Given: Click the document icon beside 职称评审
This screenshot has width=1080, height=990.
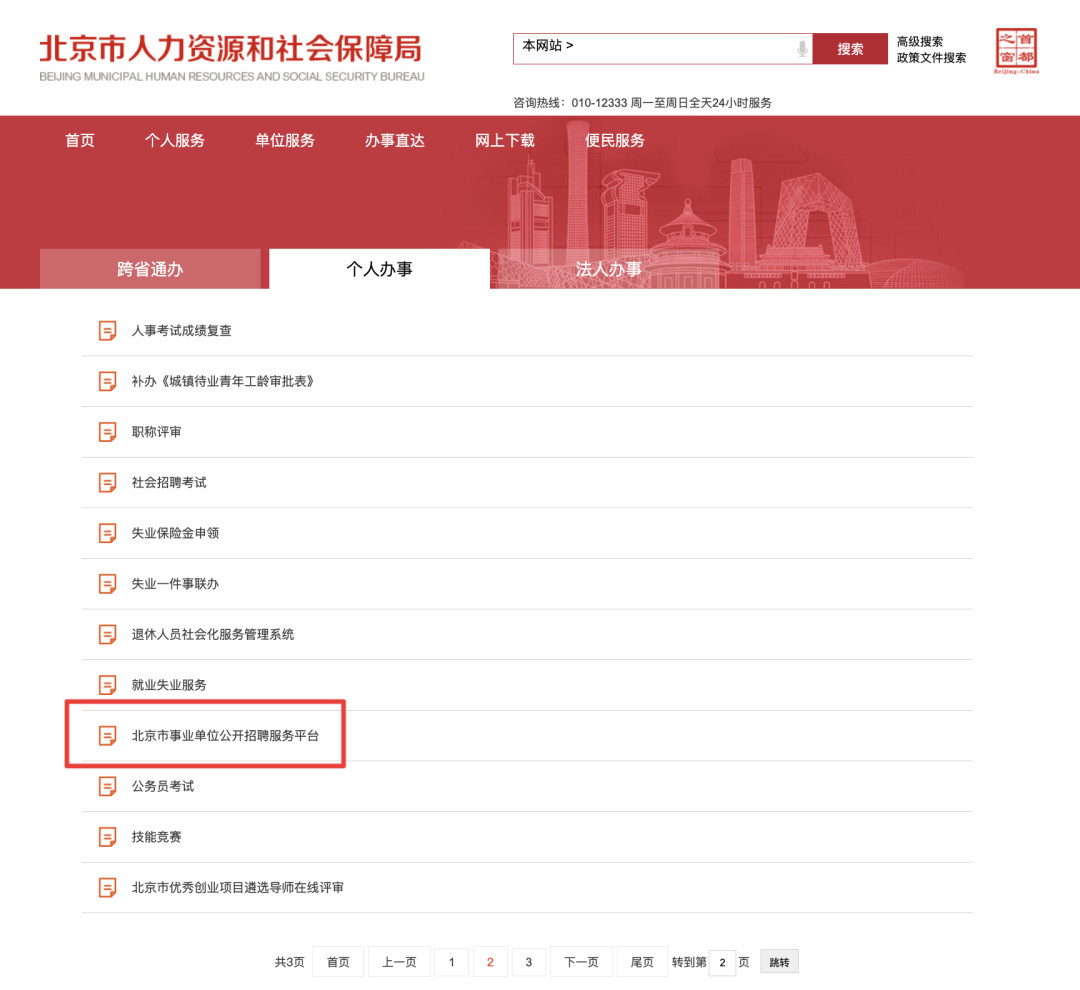Looking at the screenshot, I should [x=106, y=432].
